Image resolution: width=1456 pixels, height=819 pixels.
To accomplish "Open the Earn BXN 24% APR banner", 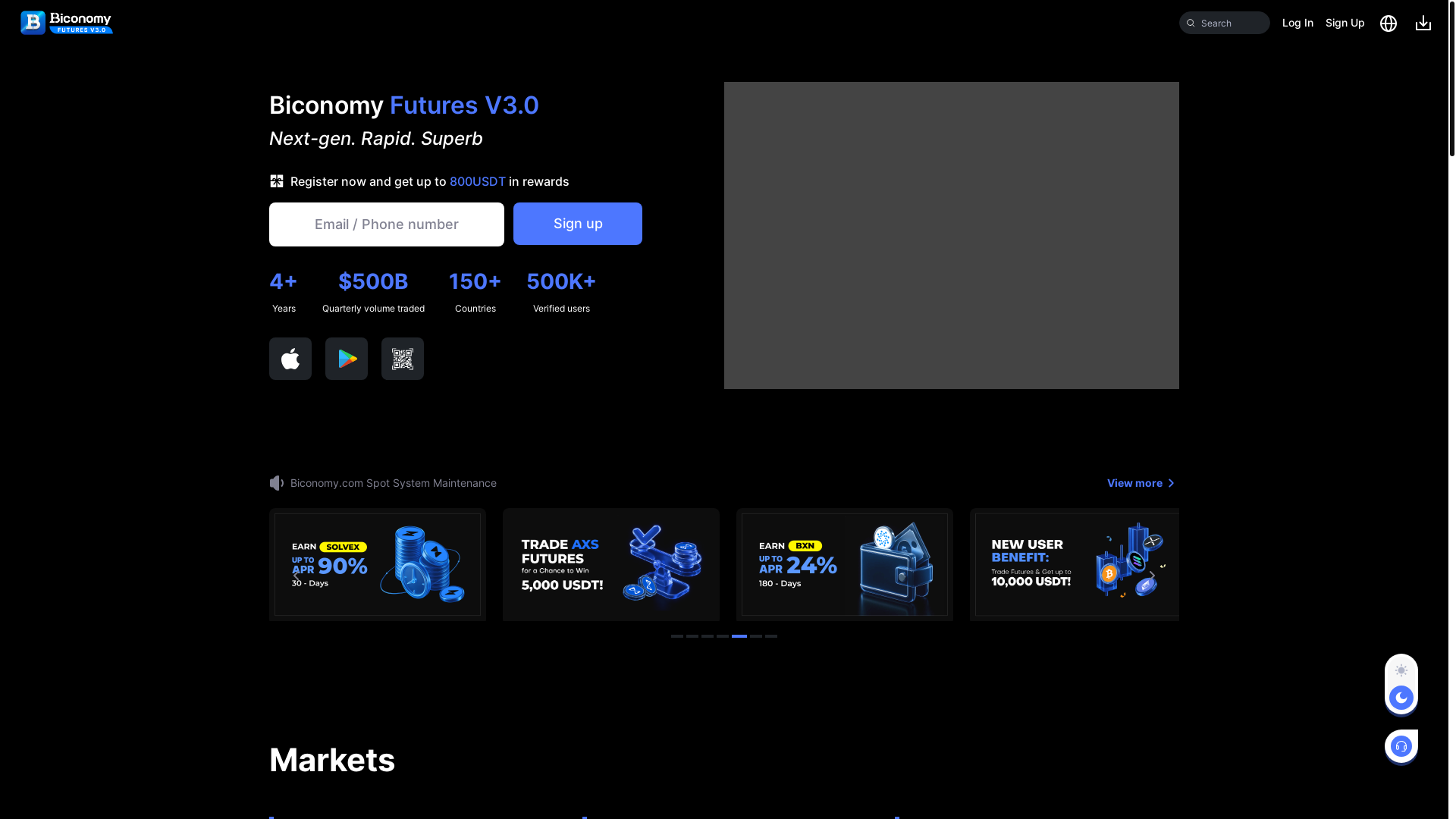I will (845, 564).
